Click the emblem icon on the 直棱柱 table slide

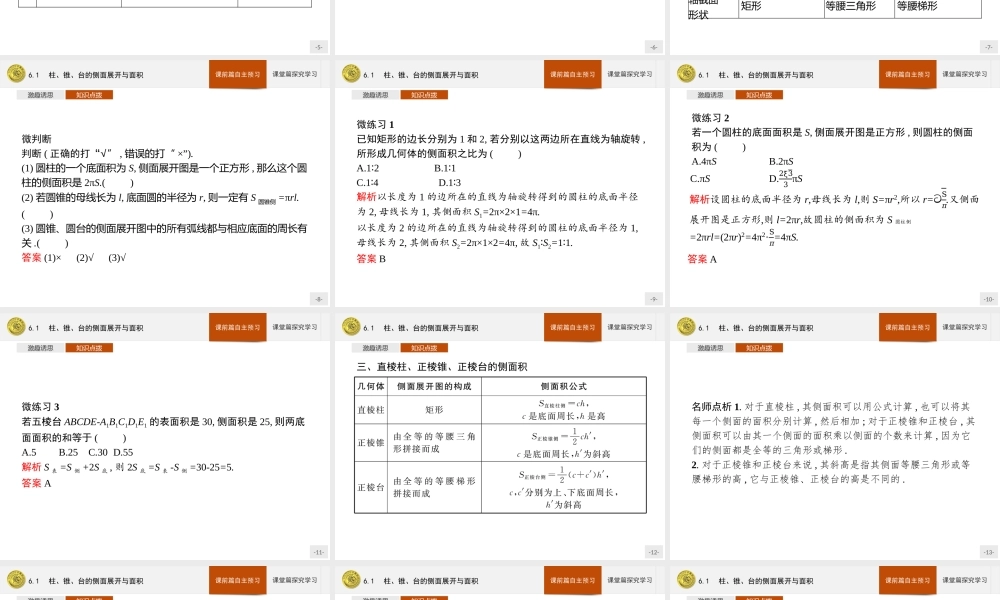click(352, 326)
